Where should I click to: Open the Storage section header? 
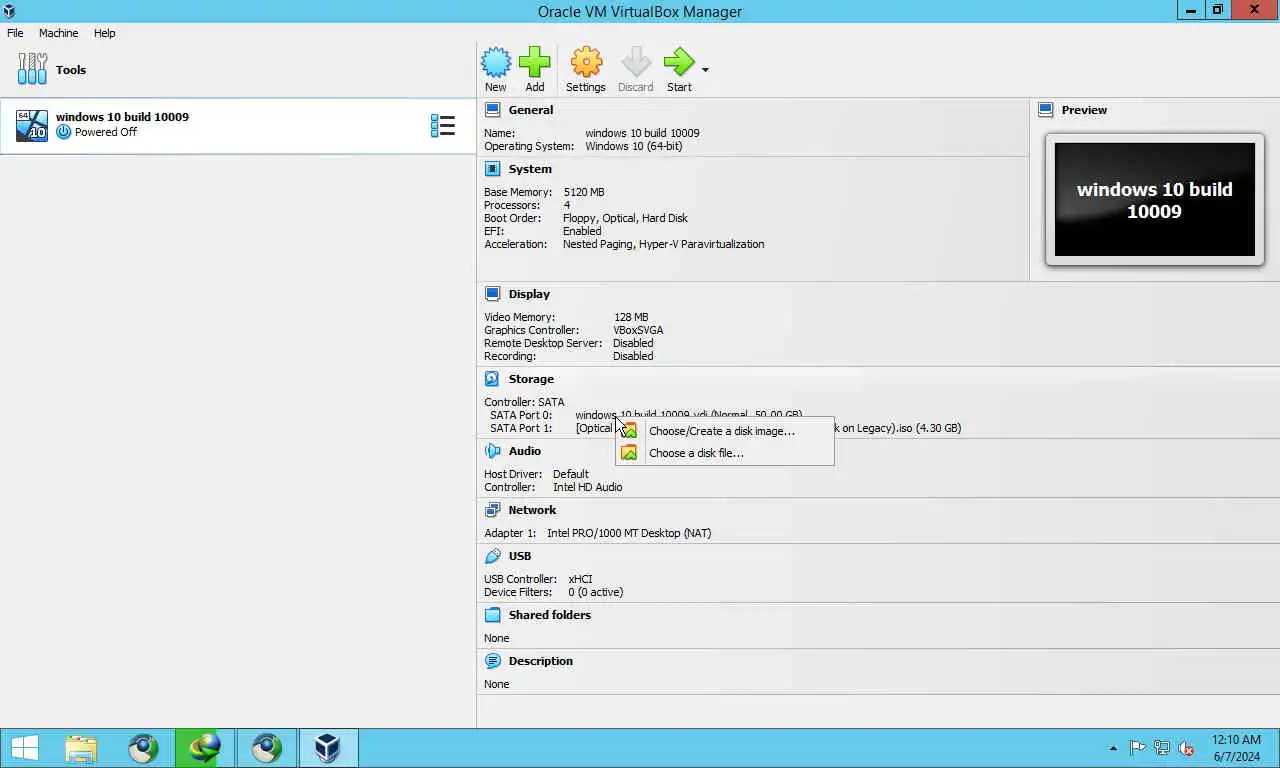pos(531,379)
